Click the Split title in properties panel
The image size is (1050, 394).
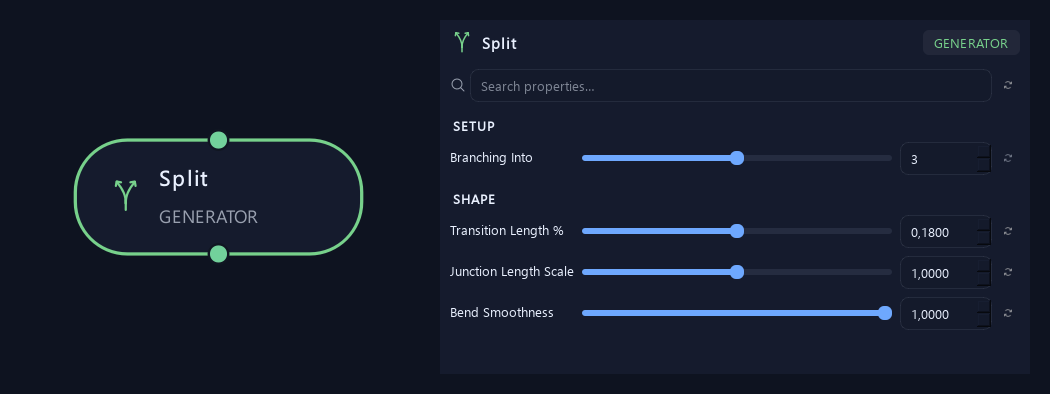500,44
